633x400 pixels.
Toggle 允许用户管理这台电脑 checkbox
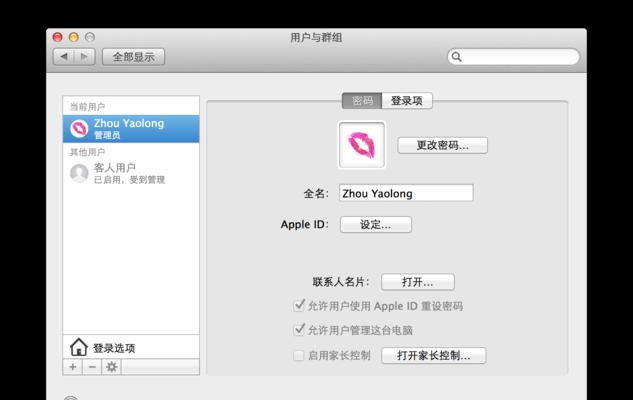click(299, 330)
